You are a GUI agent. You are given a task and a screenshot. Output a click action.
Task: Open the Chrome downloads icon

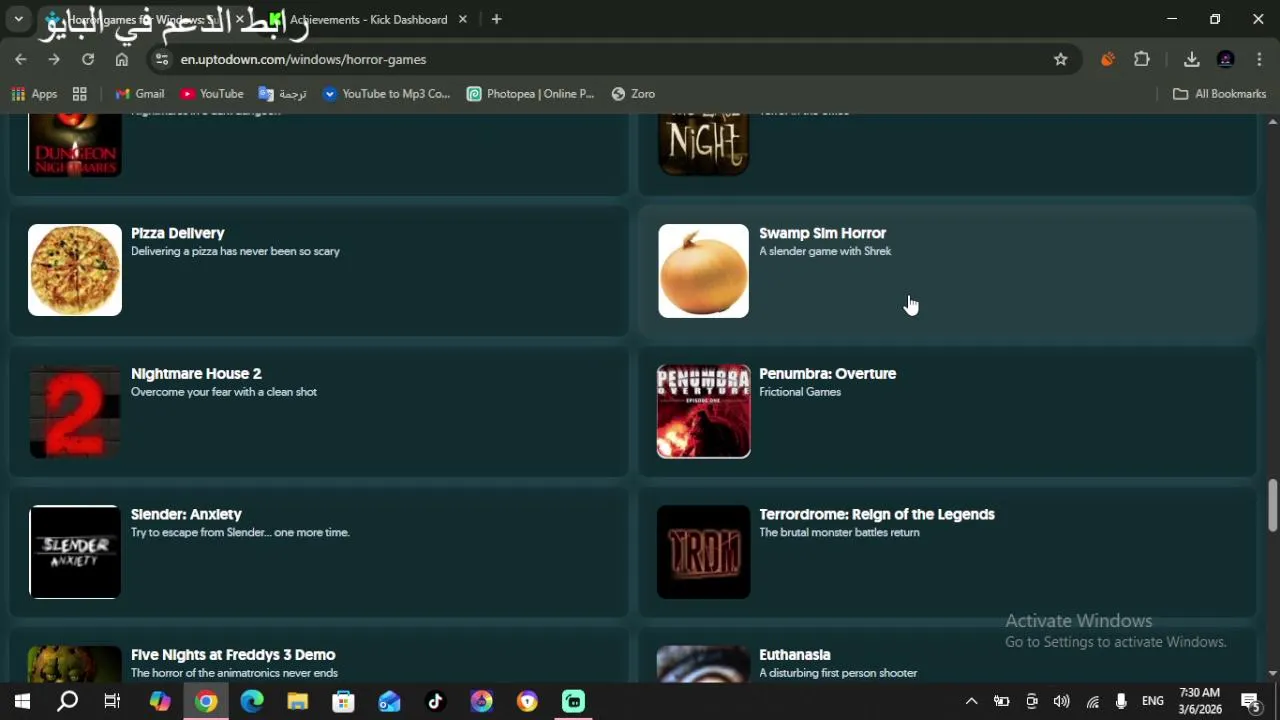point(1192,59)
